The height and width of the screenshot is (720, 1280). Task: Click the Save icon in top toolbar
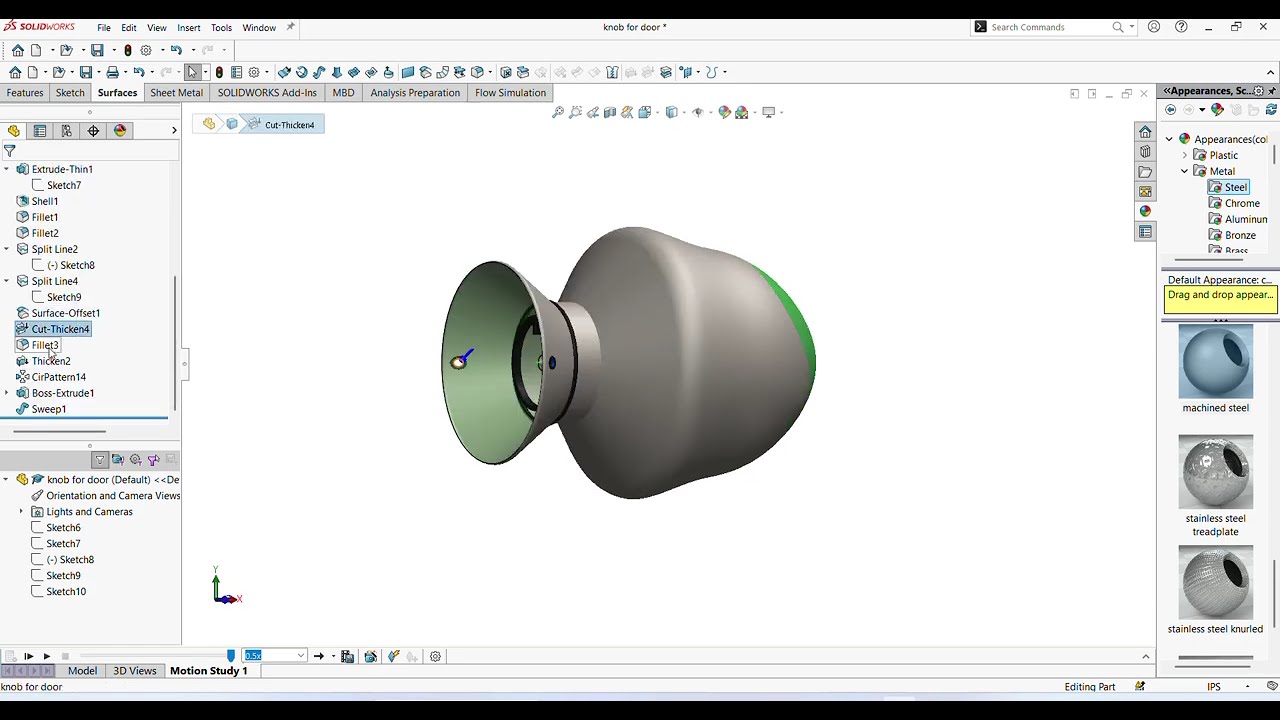point(97,50)
